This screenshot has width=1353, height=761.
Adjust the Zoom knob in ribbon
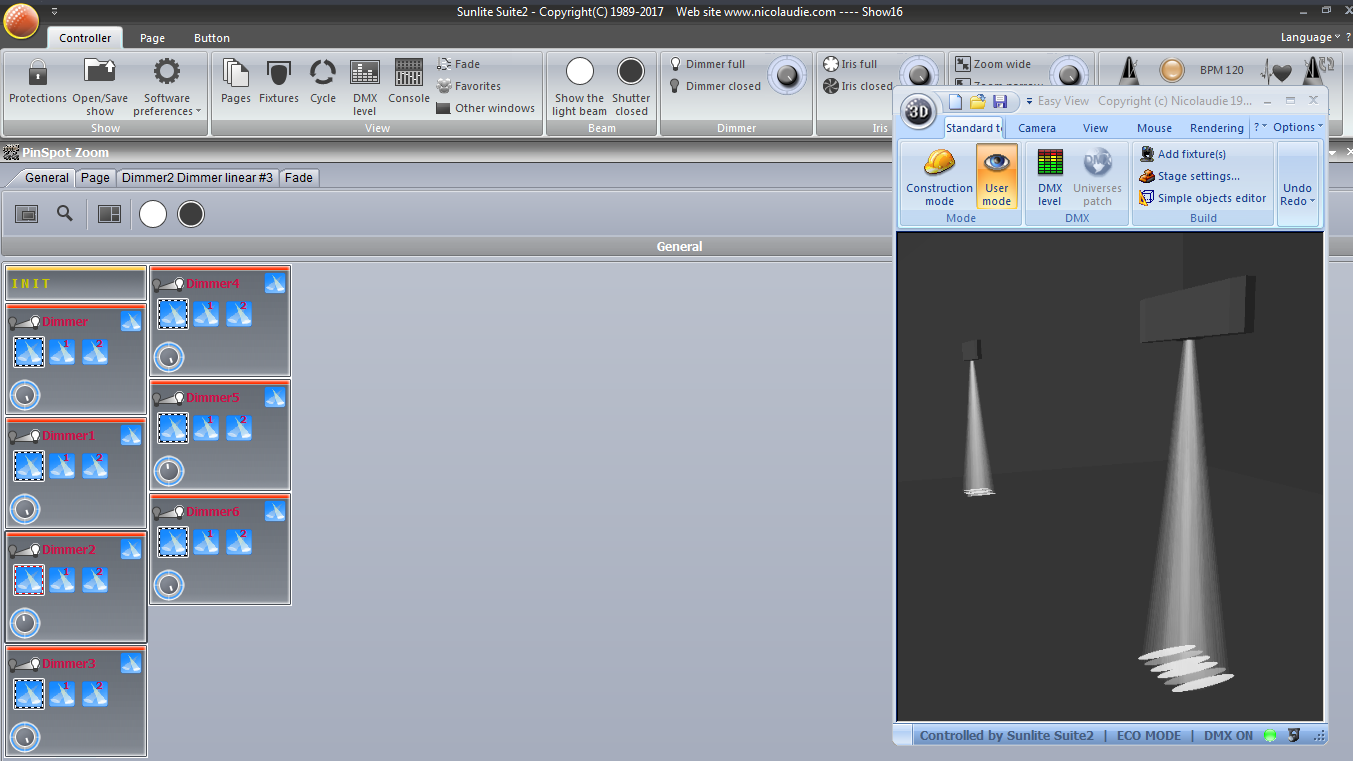point(1069,75)
